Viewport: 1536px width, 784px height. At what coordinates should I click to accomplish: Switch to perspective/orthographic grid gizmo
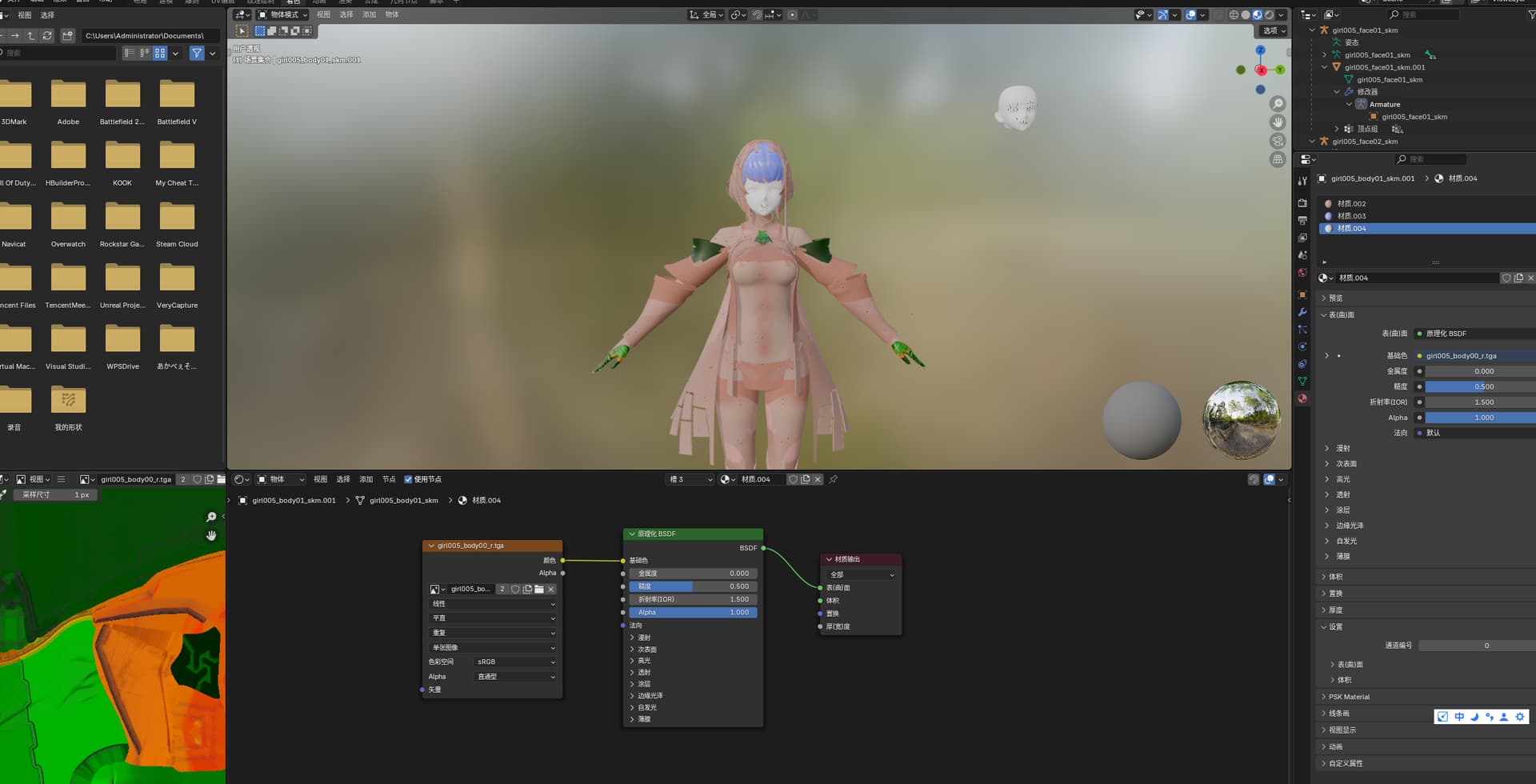1278,159
